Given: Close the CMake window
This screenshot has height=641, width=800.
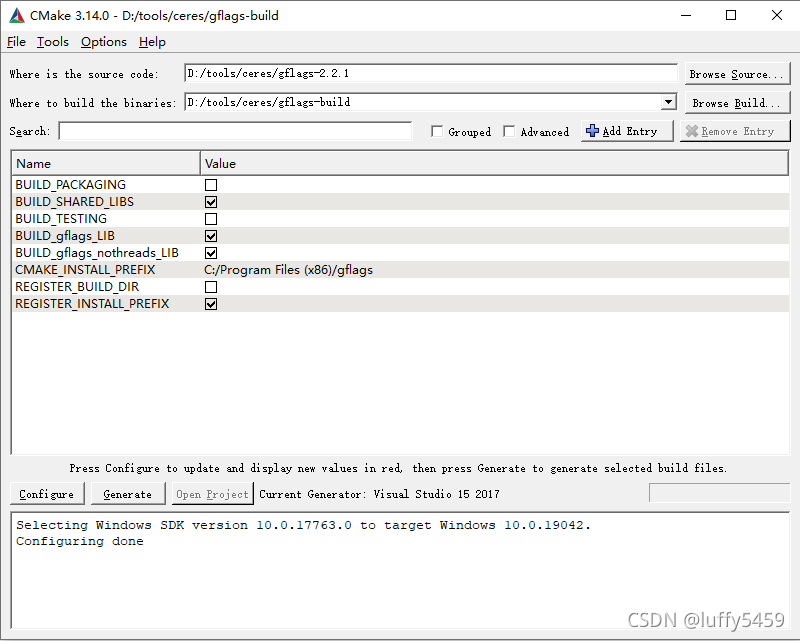Looking at the screenshot, I should (777, 15).
